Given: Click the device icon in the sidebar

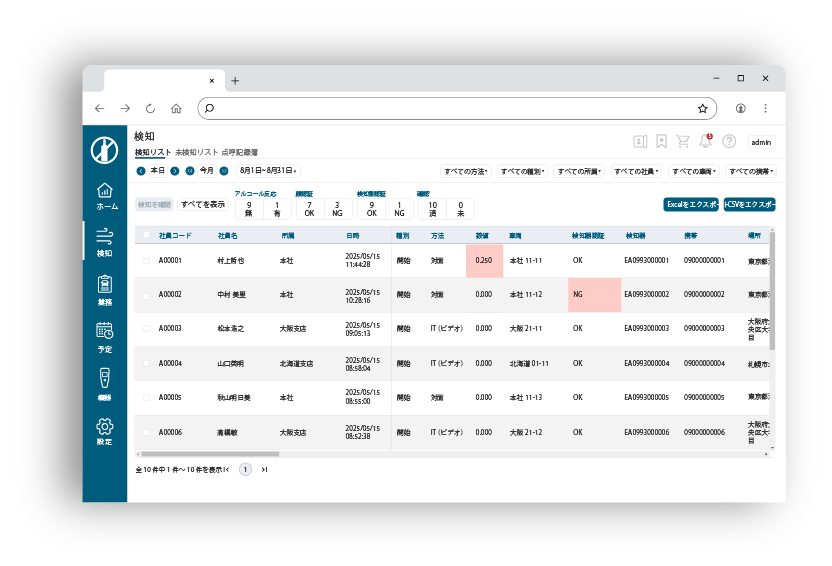Looking at the screenshot, I should tap(105, 383).
